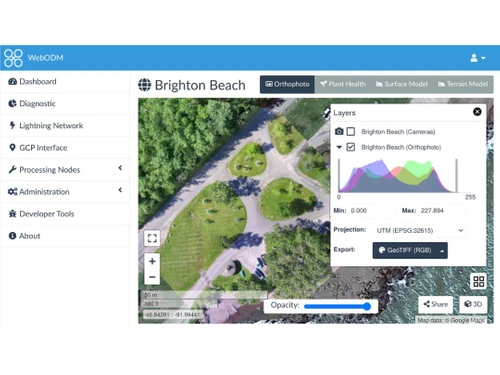Click the histogram right range handle
The width and height of the screenshot is (500, 375).
[x=457, y=176]
